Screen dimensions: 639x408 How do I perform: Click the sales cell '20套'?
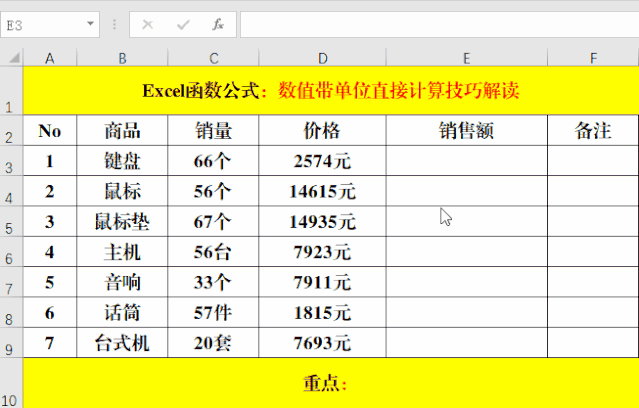pyautogui.click(x=213, y=343)
